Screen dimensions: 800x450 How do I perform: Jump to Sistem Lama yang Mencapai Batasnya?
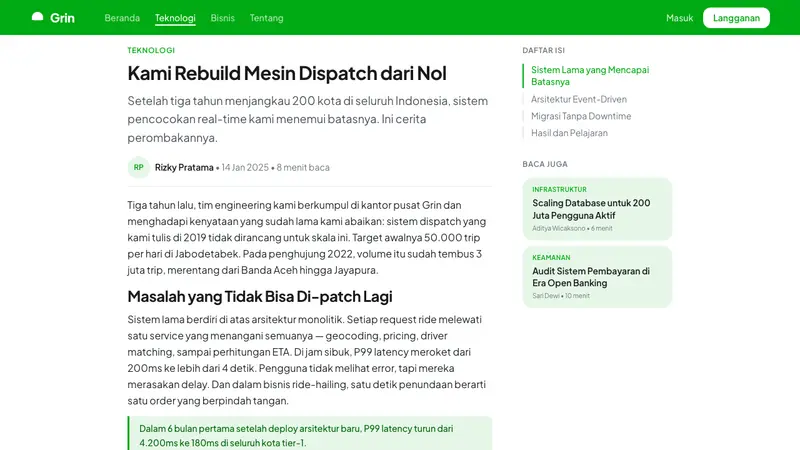pyautogui.click(x=590, y=76)
